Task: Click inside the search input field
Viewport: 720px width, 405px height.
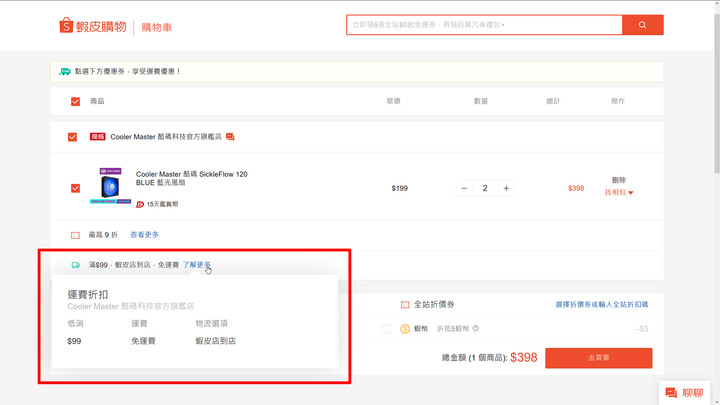Action: tap(484, 25)
